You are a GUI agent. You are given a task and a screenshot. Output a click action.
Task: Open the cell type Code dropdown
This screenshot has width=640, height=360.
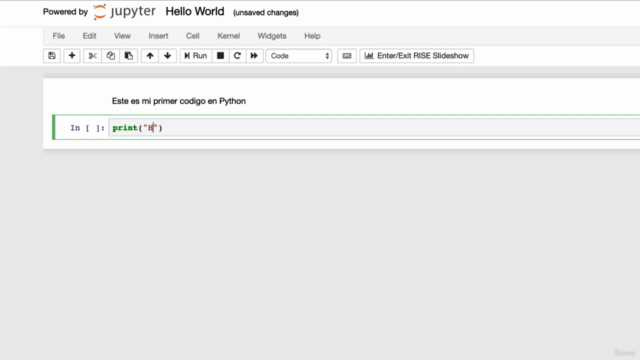[299, 56]
